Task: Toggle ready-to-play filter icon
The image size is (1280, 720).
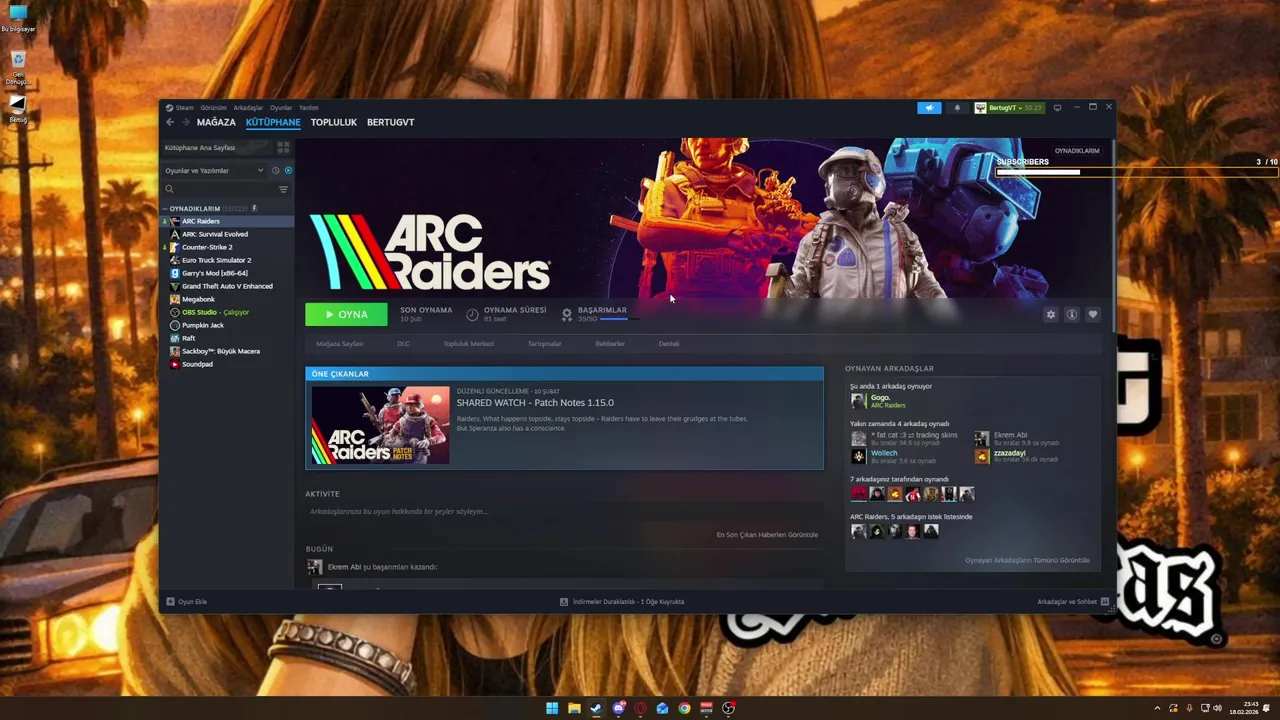Action: click(288, 170)
